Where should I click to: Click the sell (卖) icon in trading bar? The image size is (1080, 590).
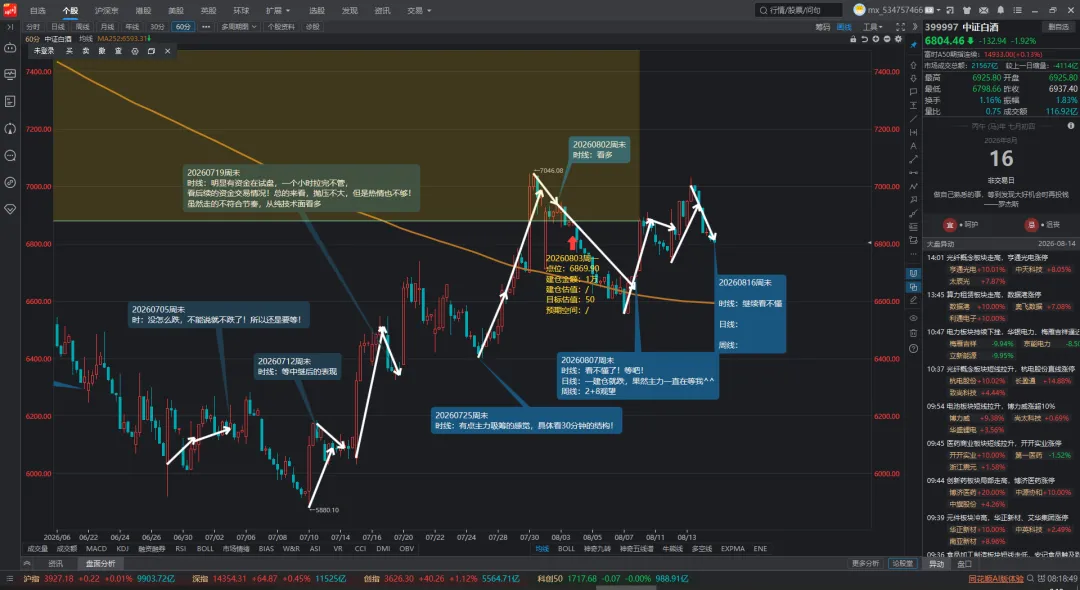pos(85,51)
